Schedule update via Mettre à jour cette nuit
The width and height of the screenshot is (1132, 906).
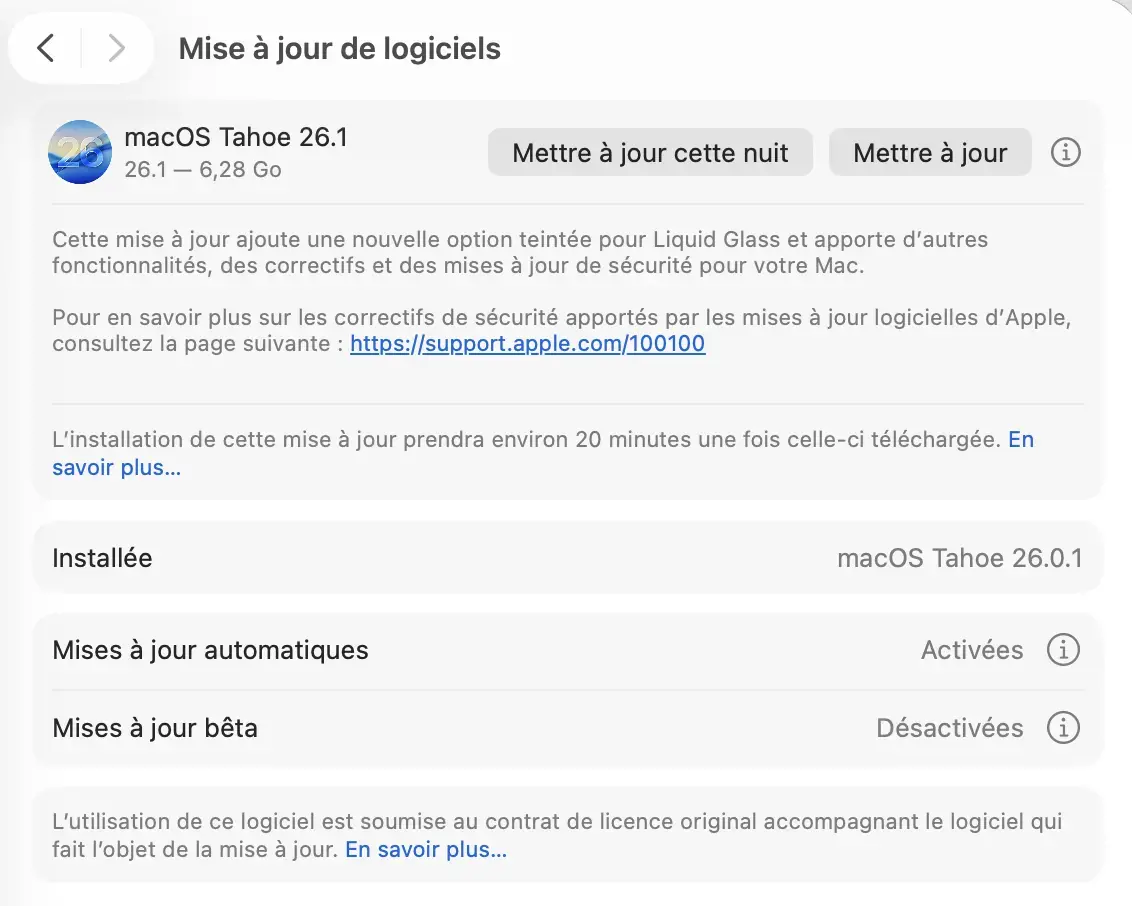pos(649,152)
